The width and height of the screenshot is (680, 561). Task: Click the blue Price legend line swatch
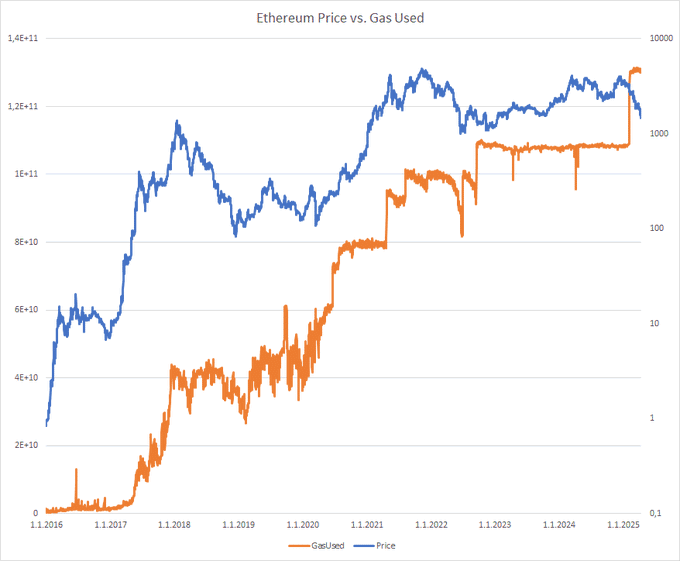pyautogui.click(x=364, y=546)
